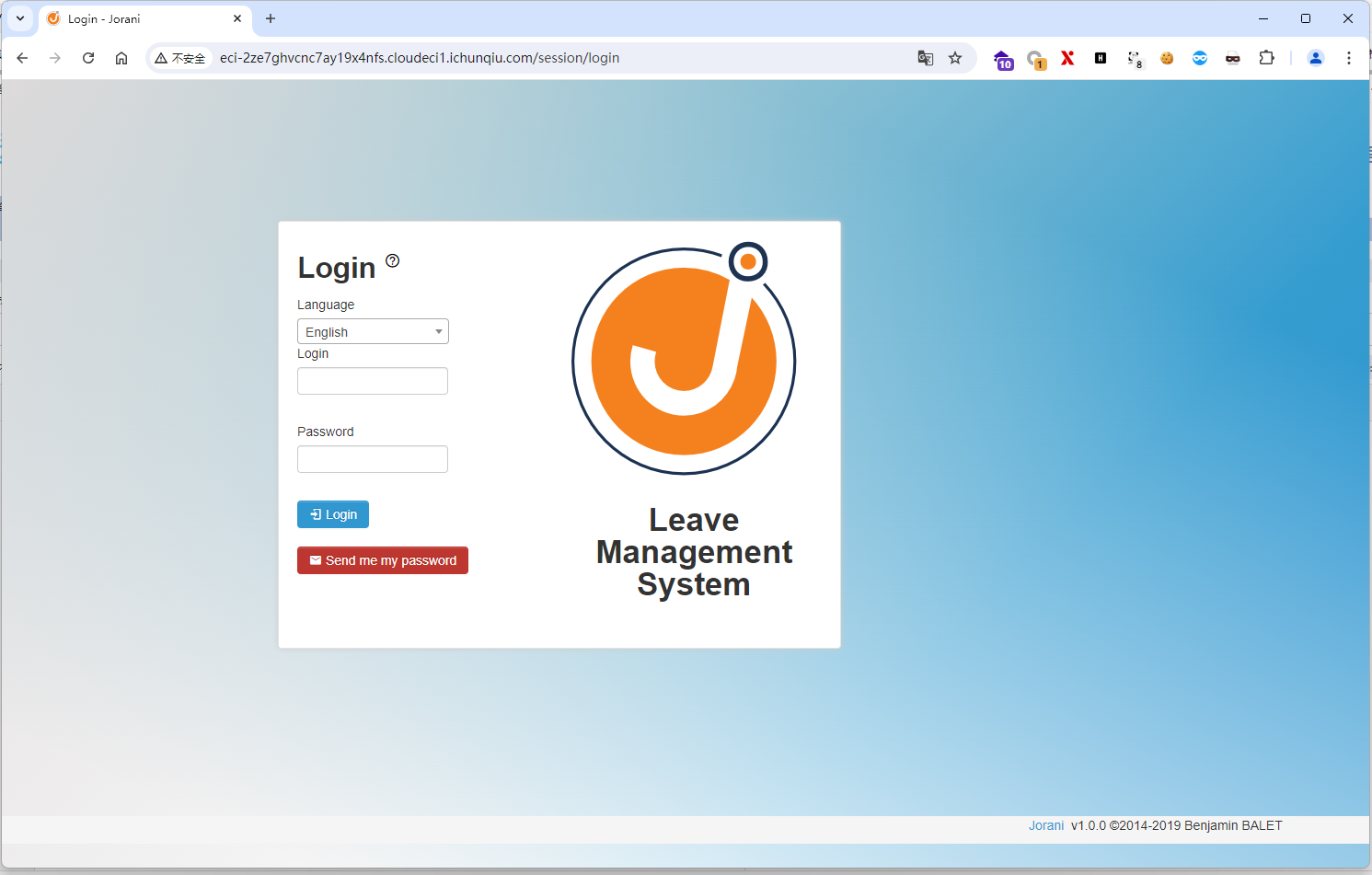Viewport: 1372px width, 875px height.
Task: Open the Language dropdown showing English
Action: [373, 331]
